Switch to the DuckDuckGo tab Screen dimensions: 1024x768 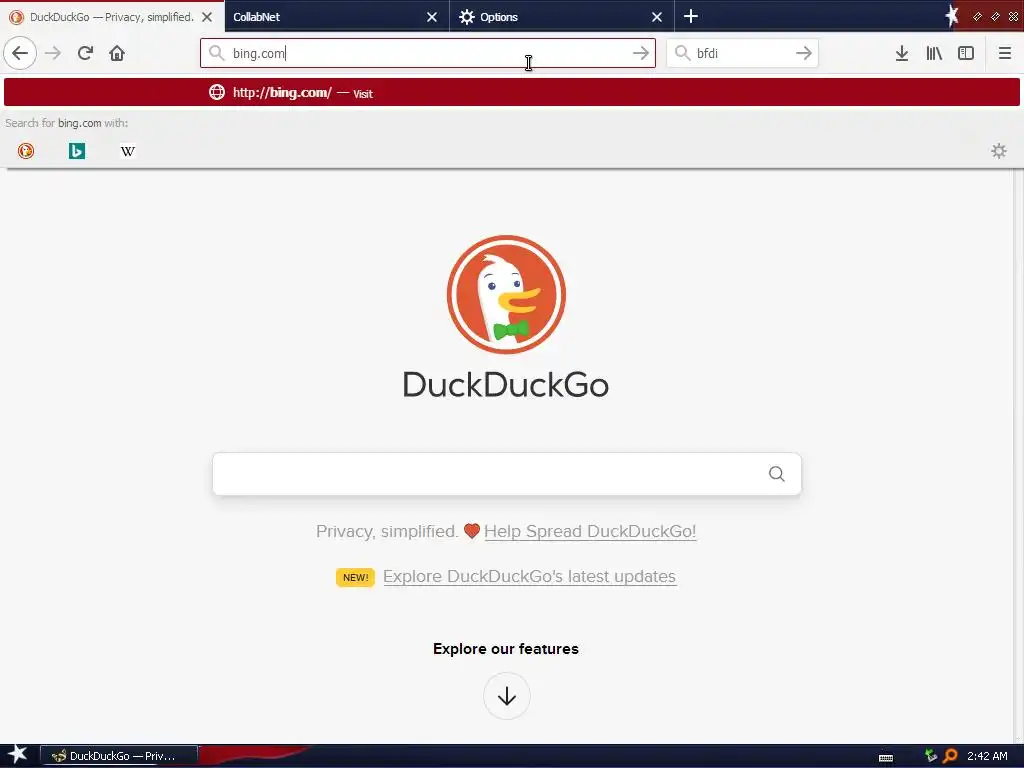pos(112,17)
